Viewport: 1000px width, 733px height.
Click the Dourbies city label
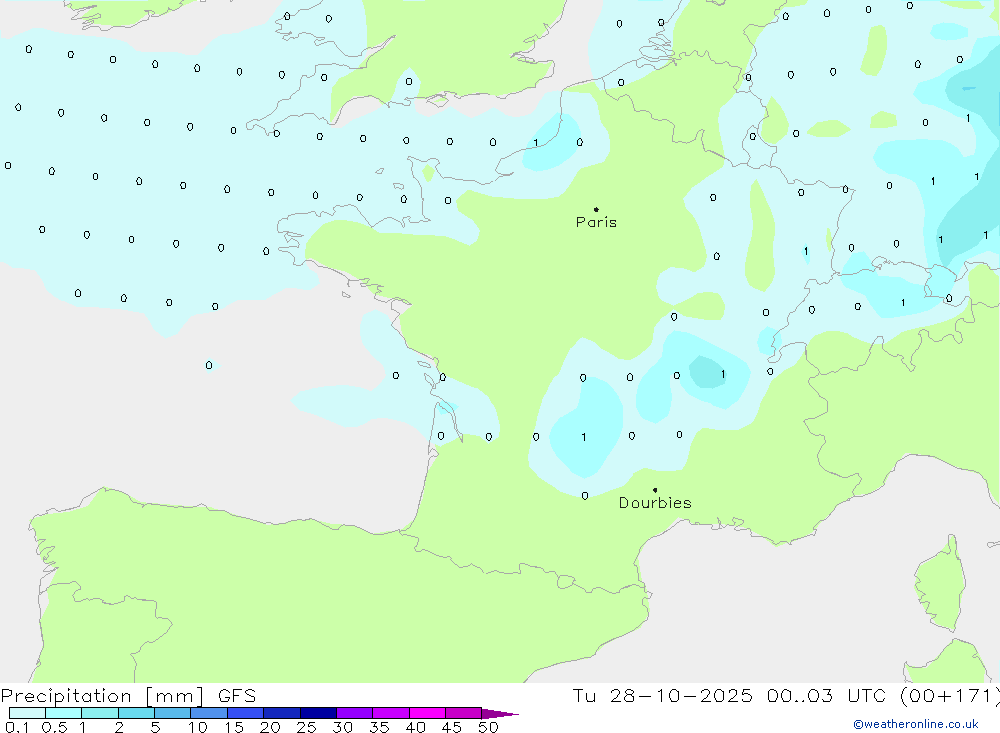[655, 503]
